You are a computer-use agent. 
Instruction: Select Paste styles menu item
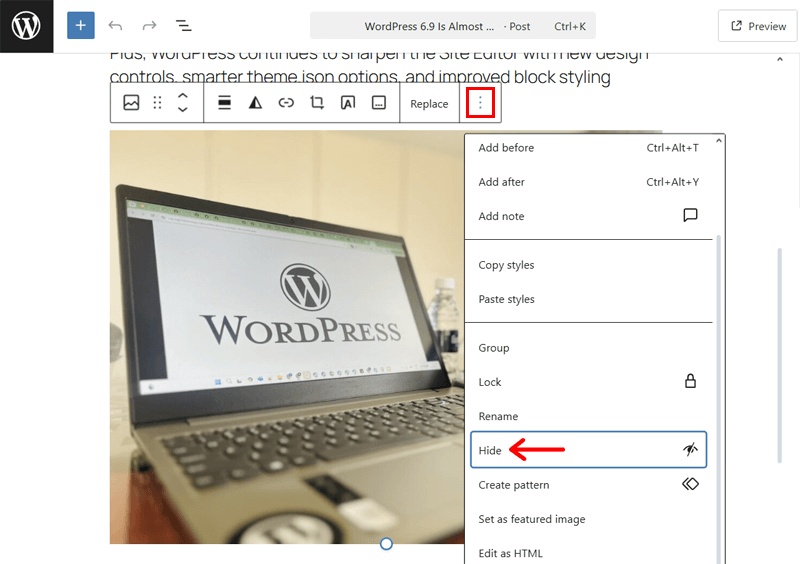(588, 300)
